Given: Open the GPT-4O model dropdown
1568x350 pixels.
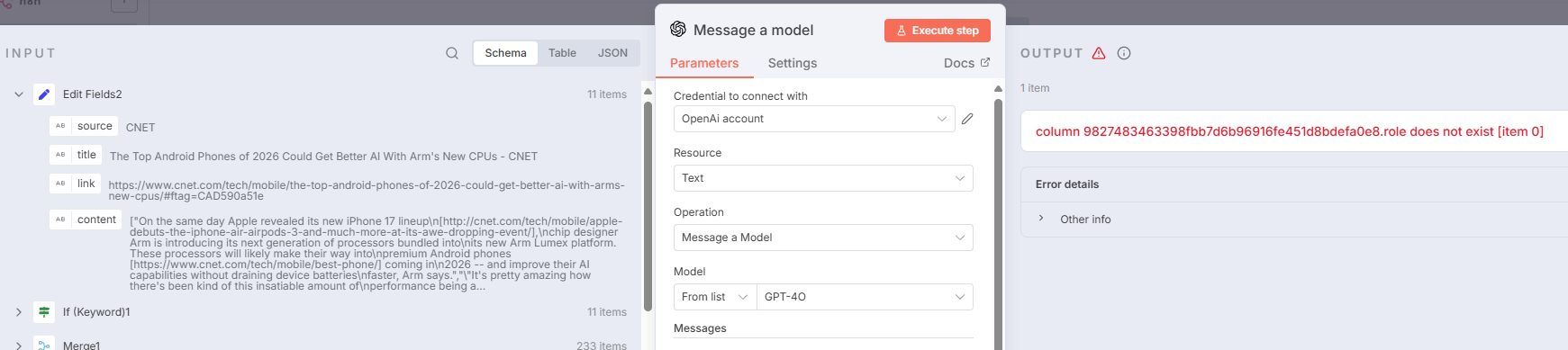Looking at the screenshot, I should pyautogui.click(x=865, y=297).
